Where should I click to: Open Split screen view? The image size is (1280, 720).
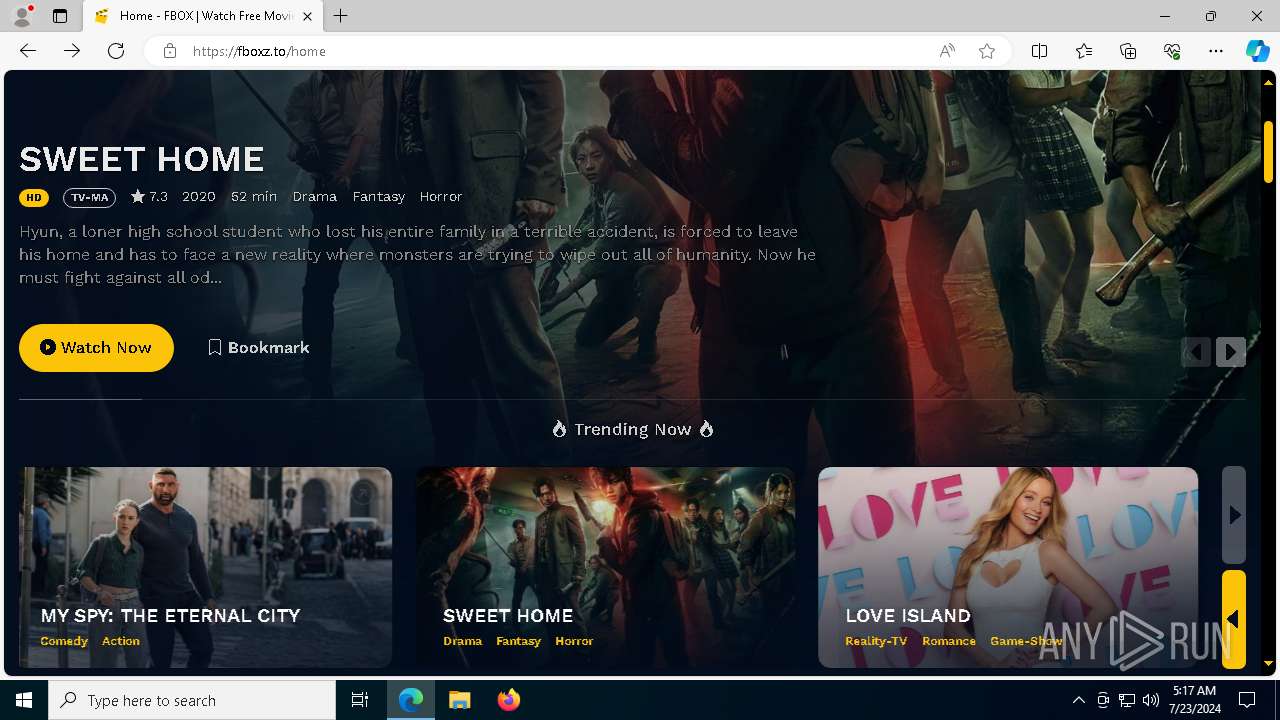[1039, 51]
